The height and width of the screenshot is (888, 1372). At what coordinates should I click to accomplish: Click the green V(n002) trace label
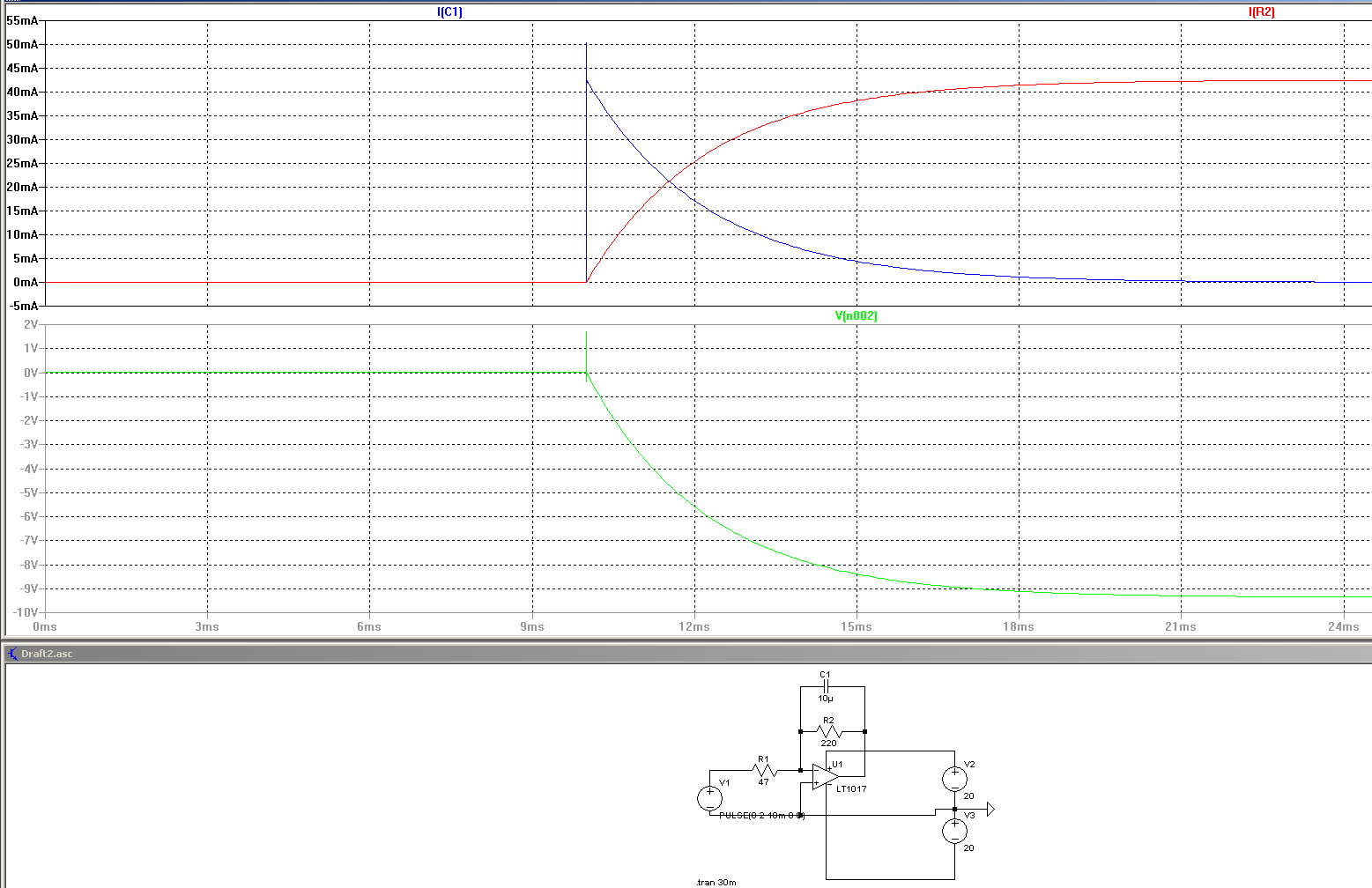pos(856,316)
